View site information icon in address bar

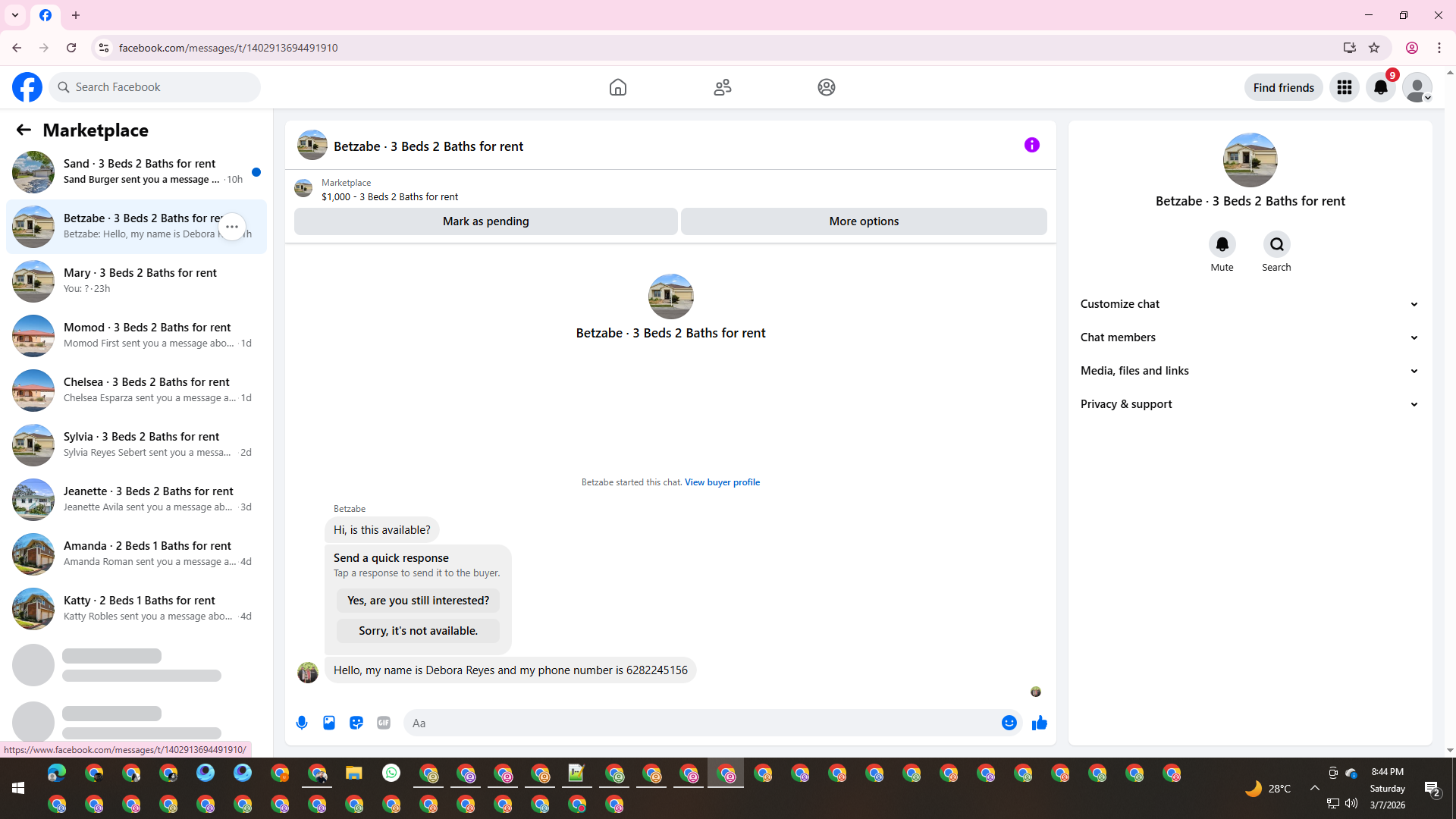pyautogui.click(x=104, y=48)
